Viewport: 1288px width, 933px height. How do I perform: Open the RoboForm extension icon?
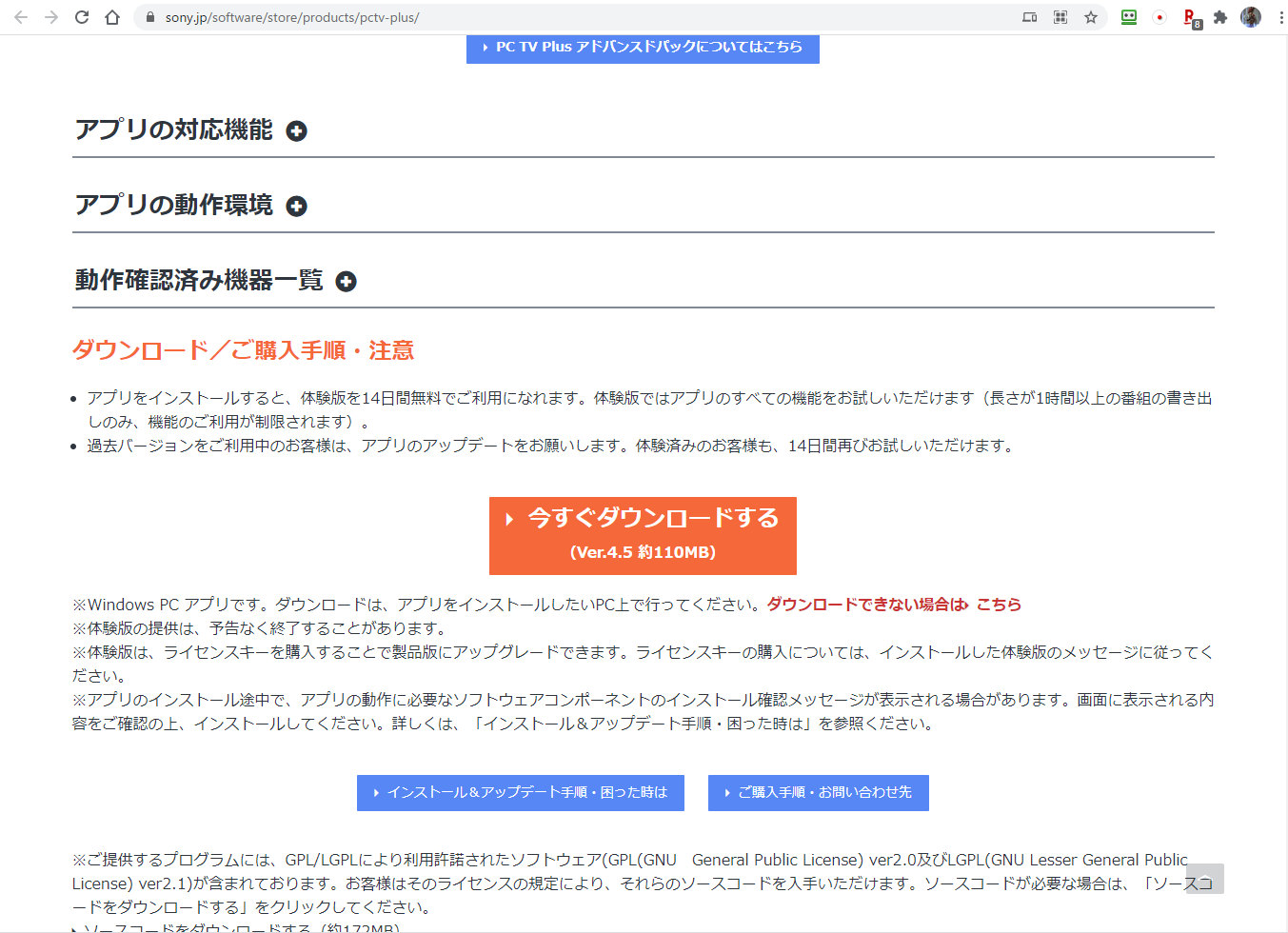point(1129,17)
